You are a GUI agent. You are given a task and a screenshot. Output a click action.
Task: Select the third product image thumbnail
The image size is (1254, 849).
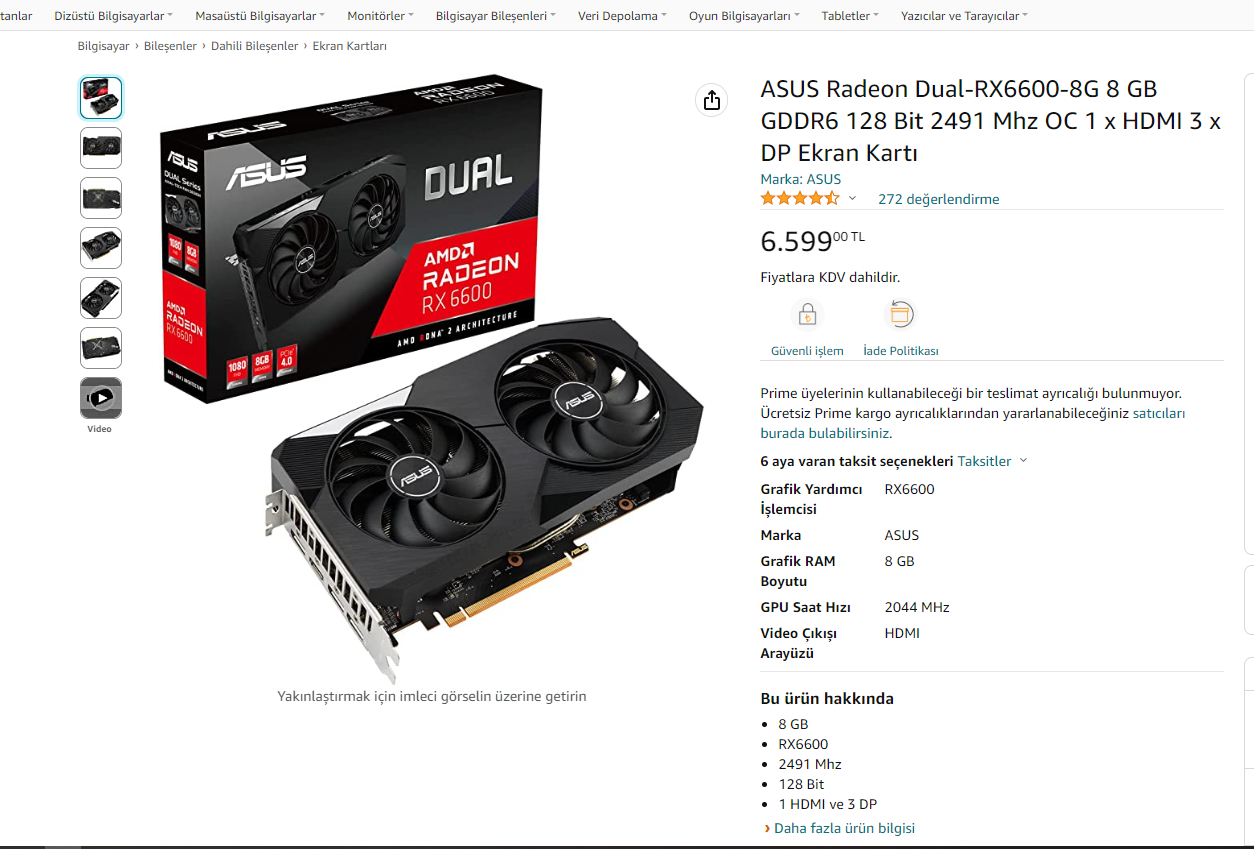[x=101, y=198]
